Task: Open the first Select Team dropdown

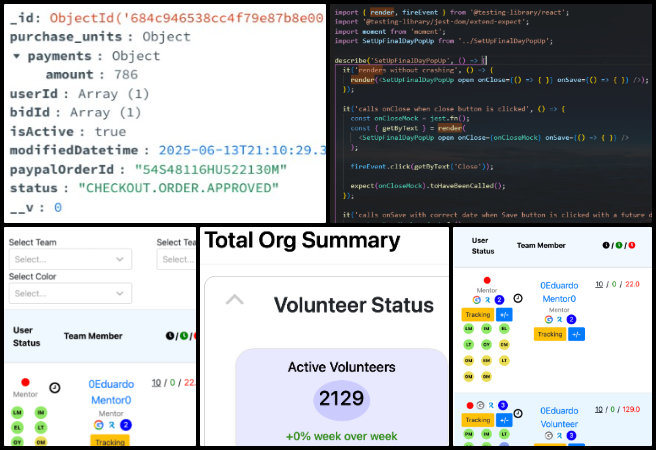Action: pyautogui.click(x=70, y=259)
